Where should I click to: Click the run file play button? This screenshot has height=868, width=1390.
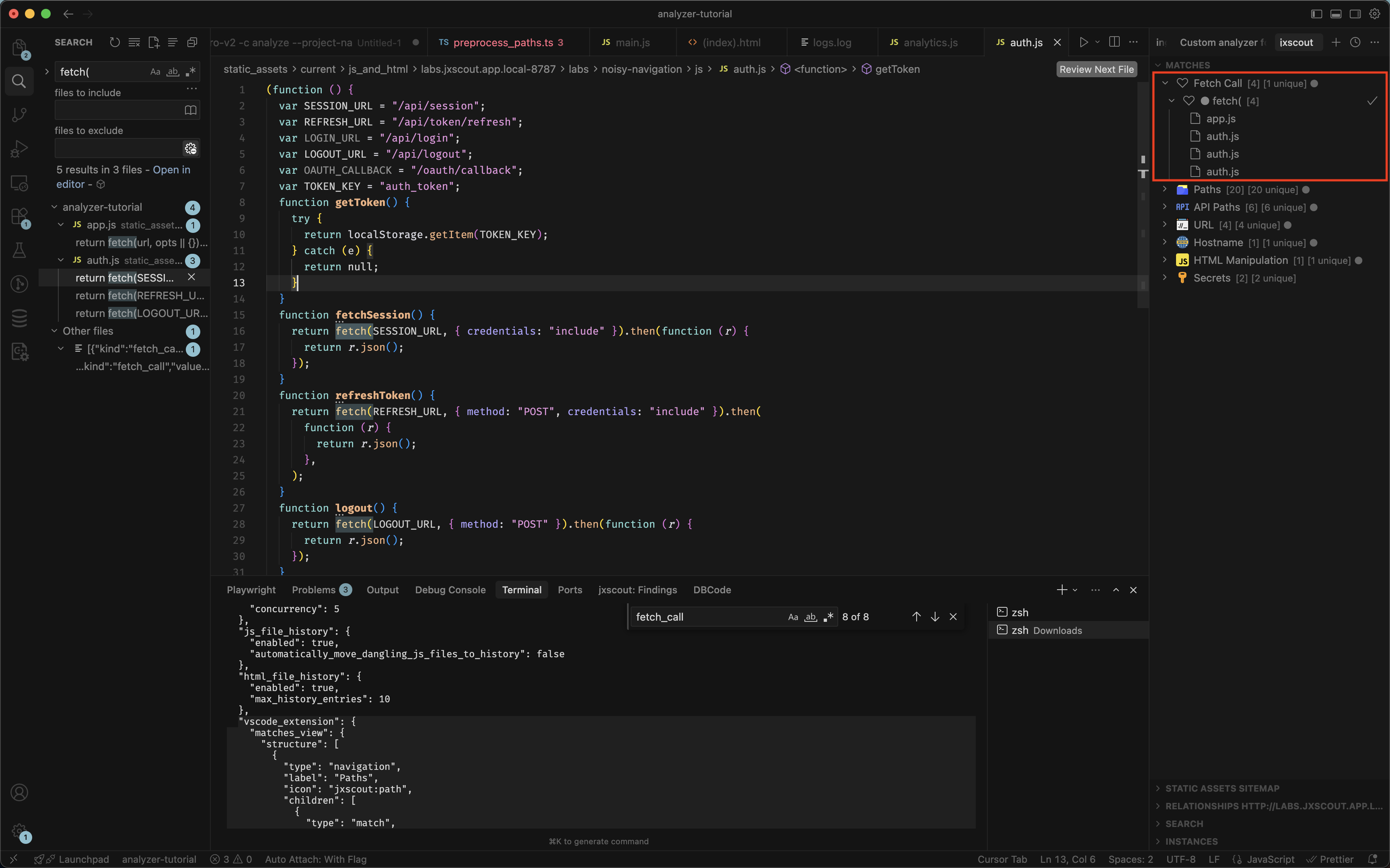click(1084, 43)
